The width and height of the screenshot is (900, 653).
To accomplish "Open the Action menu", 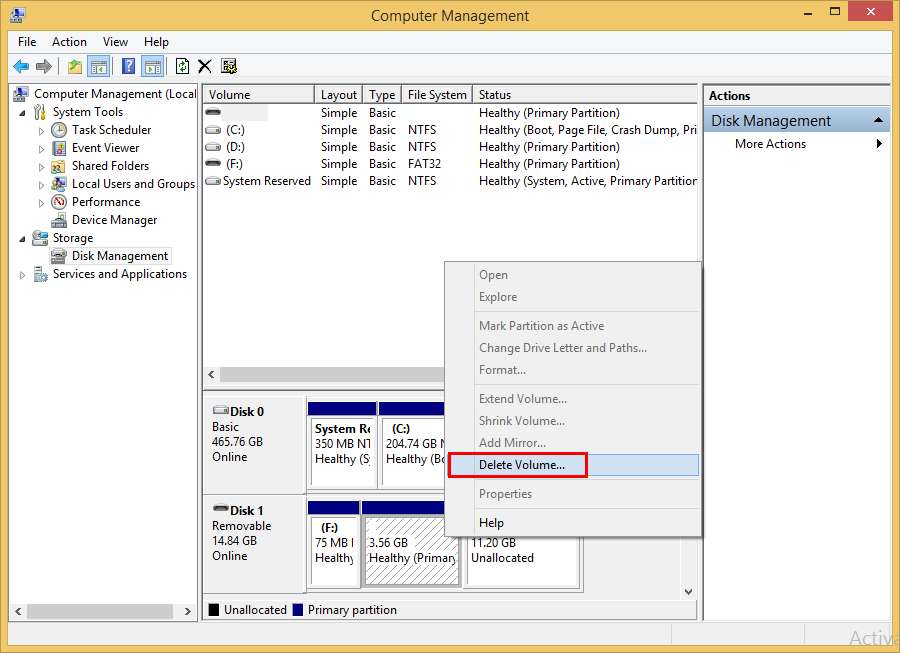I will coord(69,42).
